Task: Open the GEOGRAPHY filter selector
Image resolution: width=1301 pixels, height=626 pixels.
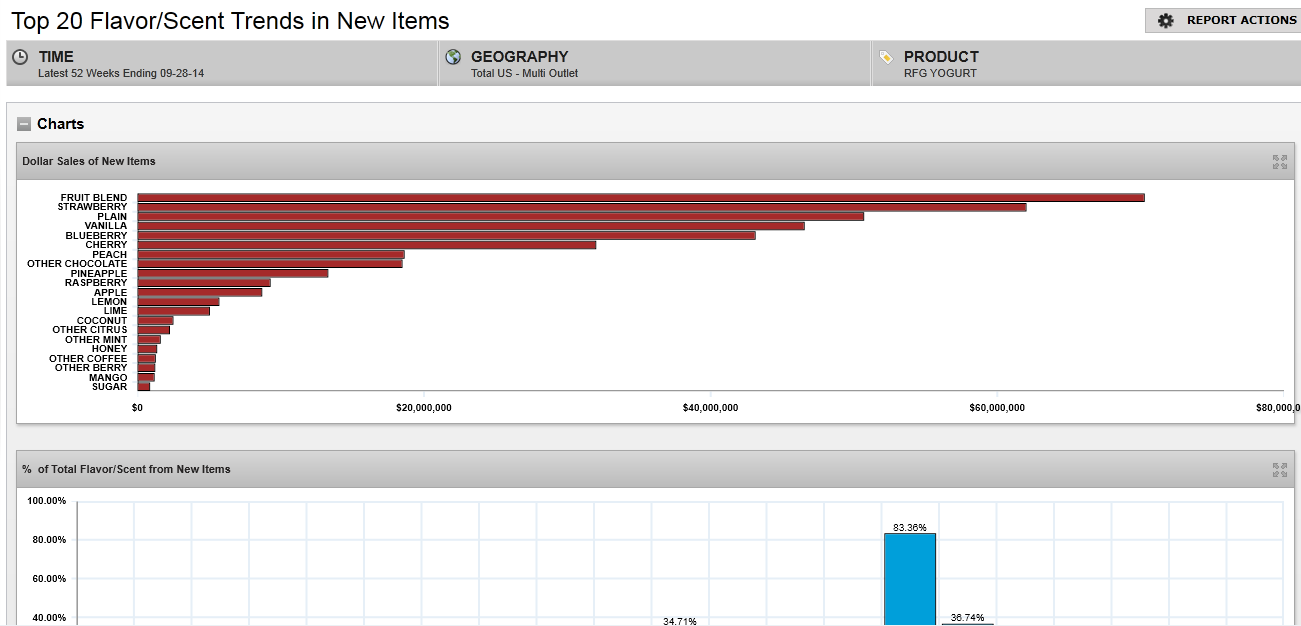Action: pos(654,64)
